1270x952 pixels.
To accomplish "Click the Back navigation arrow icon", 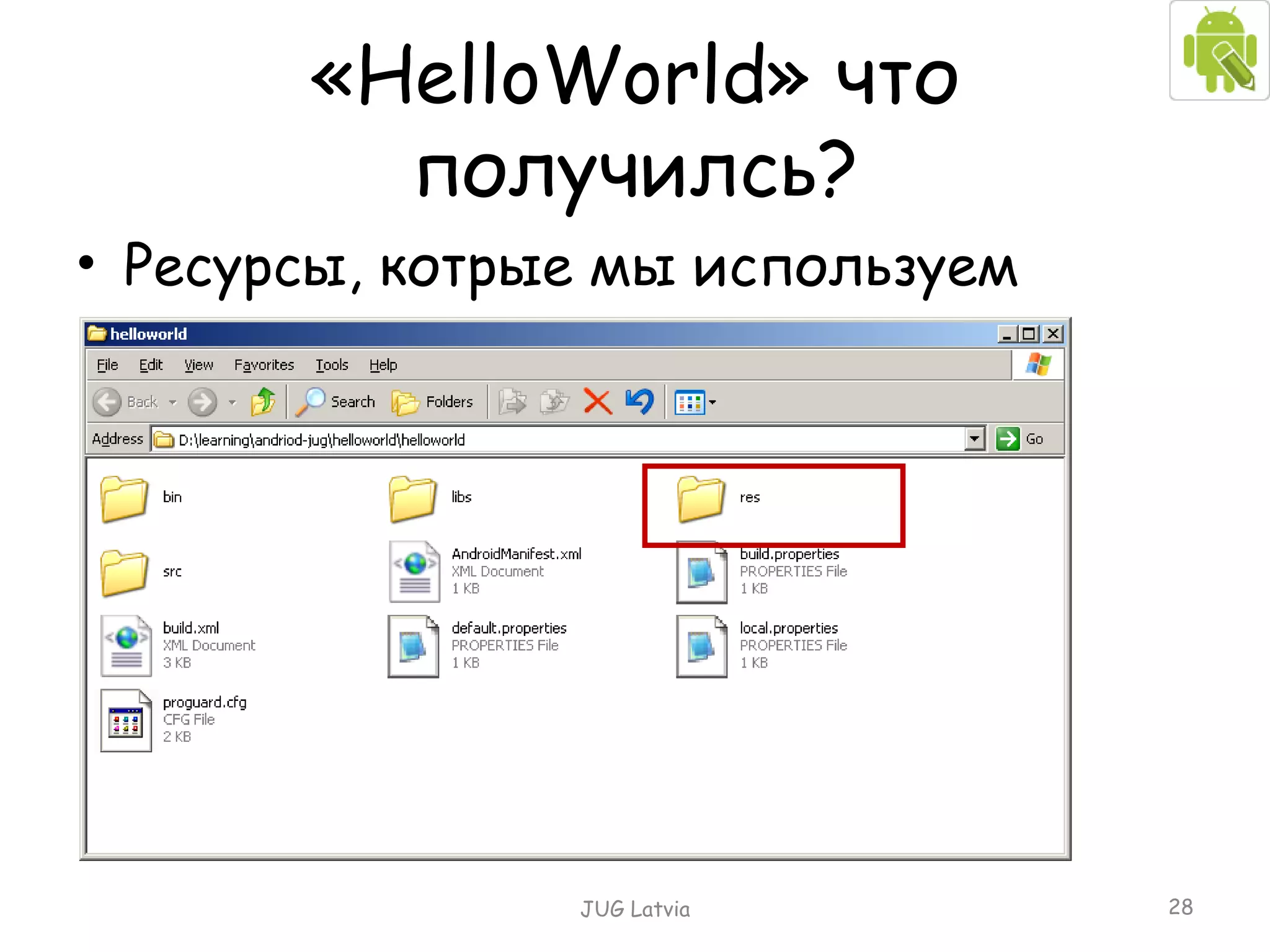I will coord(107,402).
